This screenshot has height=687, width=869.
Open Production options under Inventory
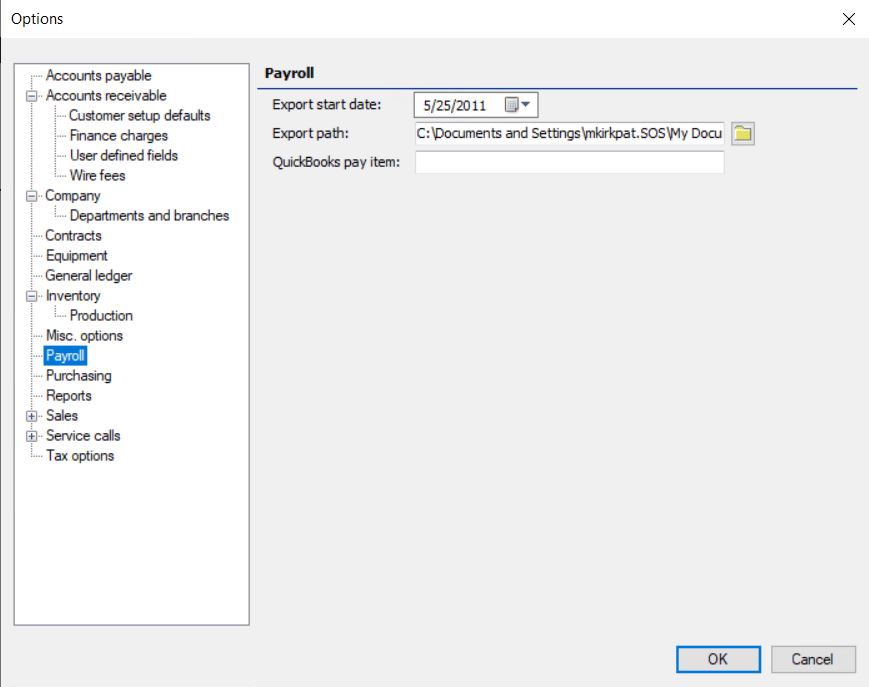101,315
